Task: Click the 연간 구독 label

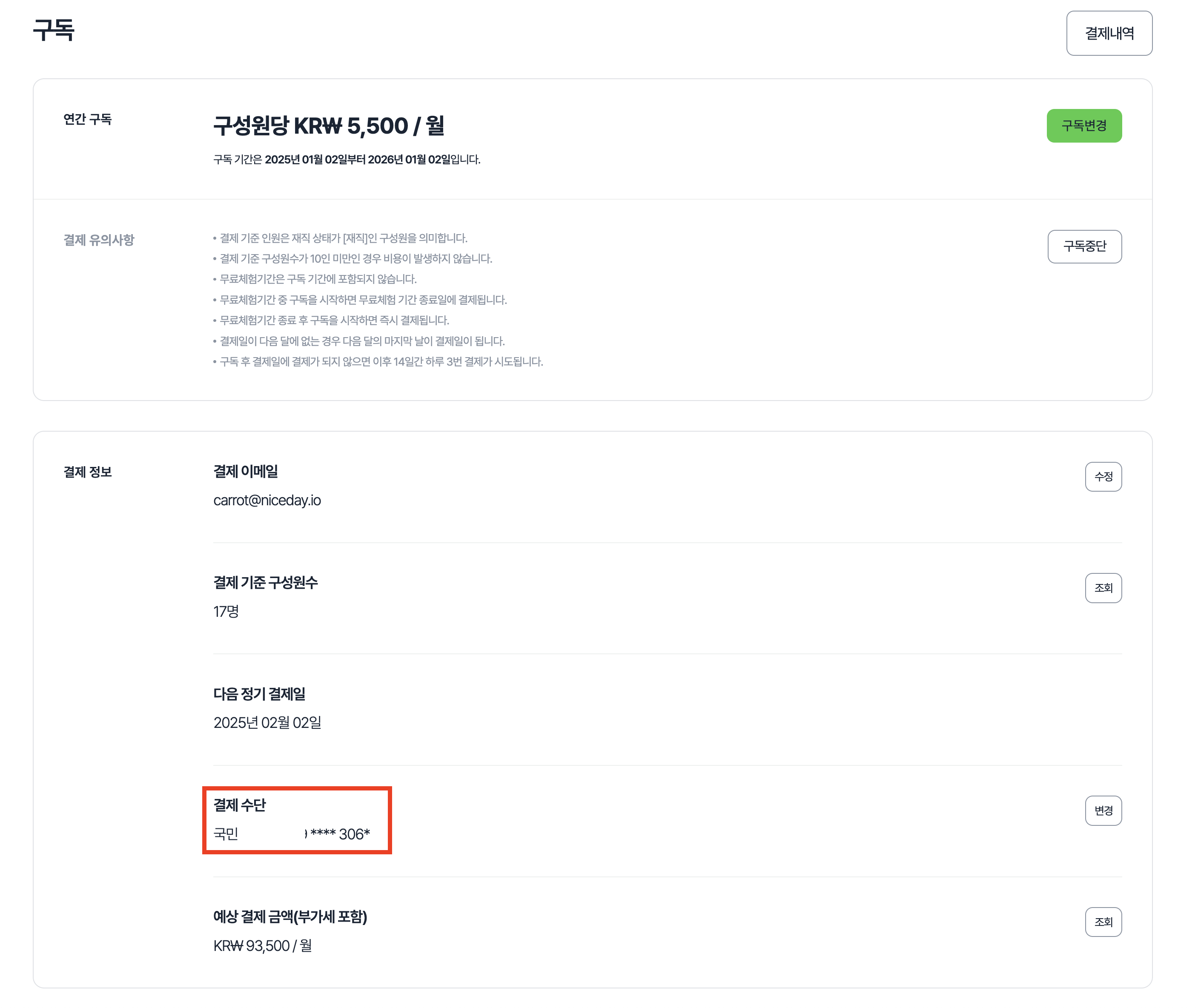Action: 87,120
